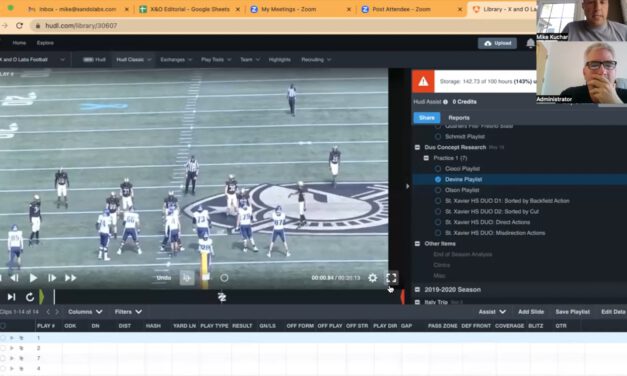This screenshot has height=376, width=627.
Task: Open the Play Tools menu
Action: coord(216,60)
